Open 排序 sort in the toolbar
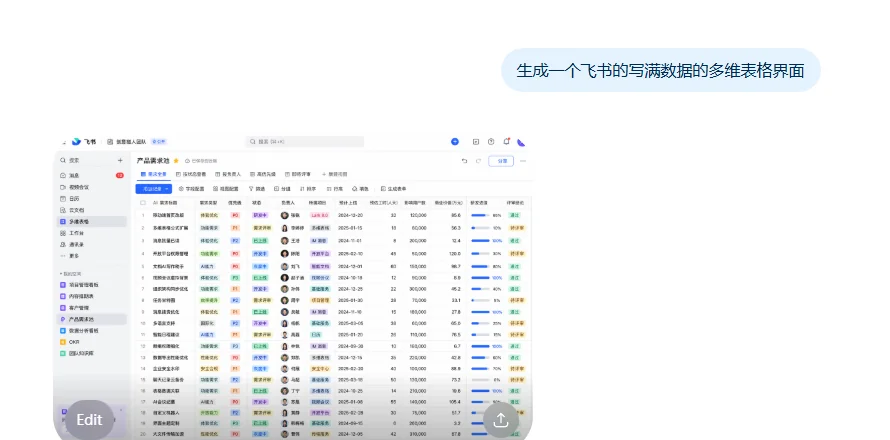The height and width of the screenshot is (440, 890). coord(308,188)
